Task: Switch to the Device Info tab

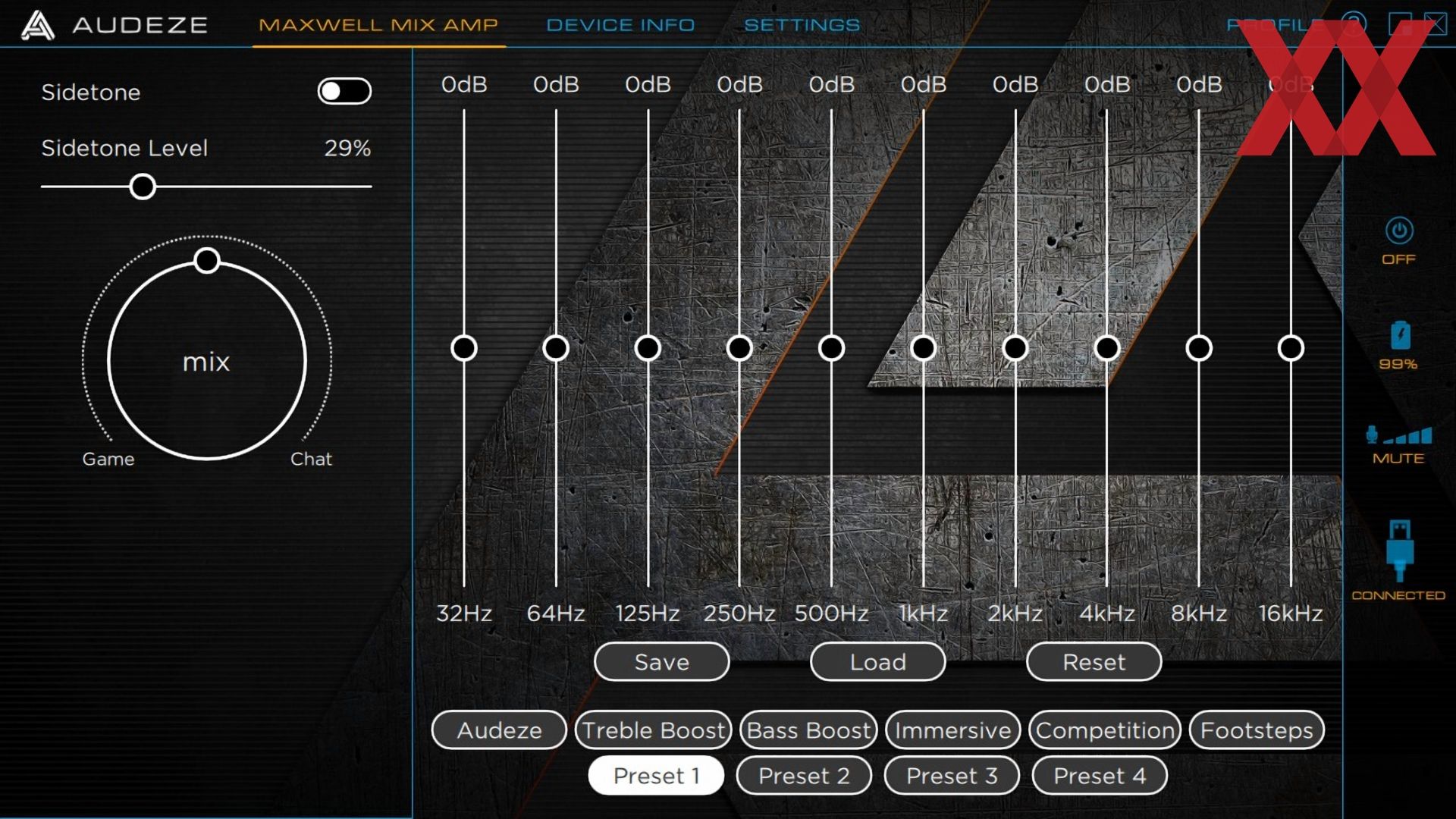Action: click(620, 25)
